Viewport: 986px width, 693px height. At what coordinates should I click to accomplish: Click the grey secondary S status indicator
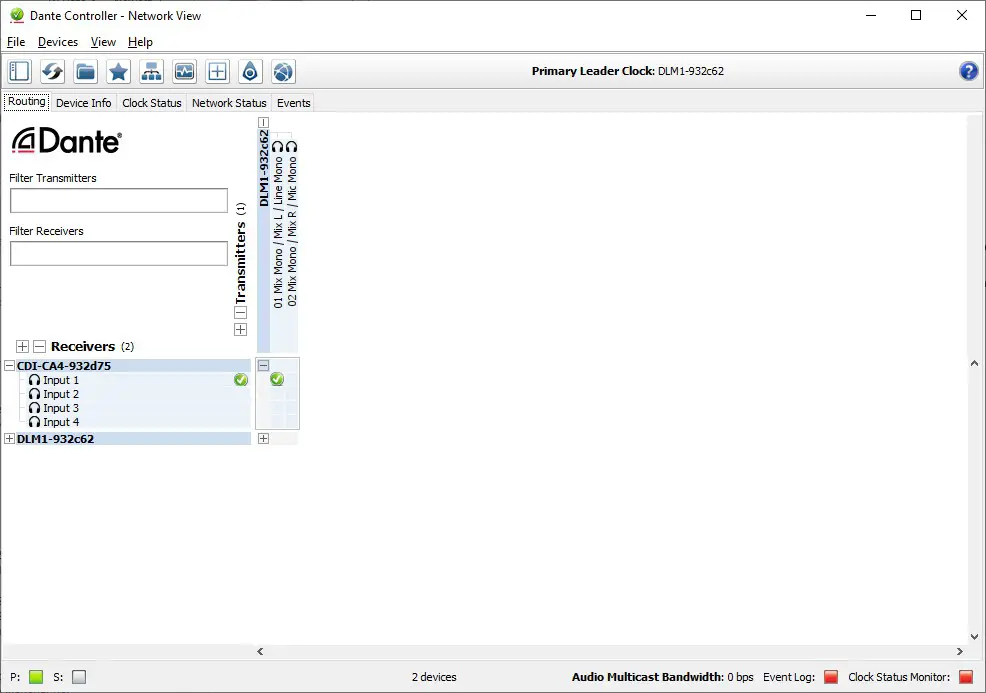(x=79, y=677)
